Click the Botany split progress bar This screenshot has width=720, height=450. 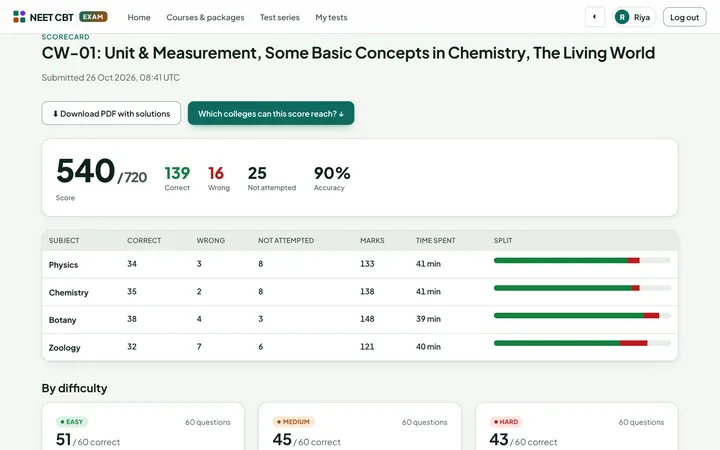click(582, 315)
